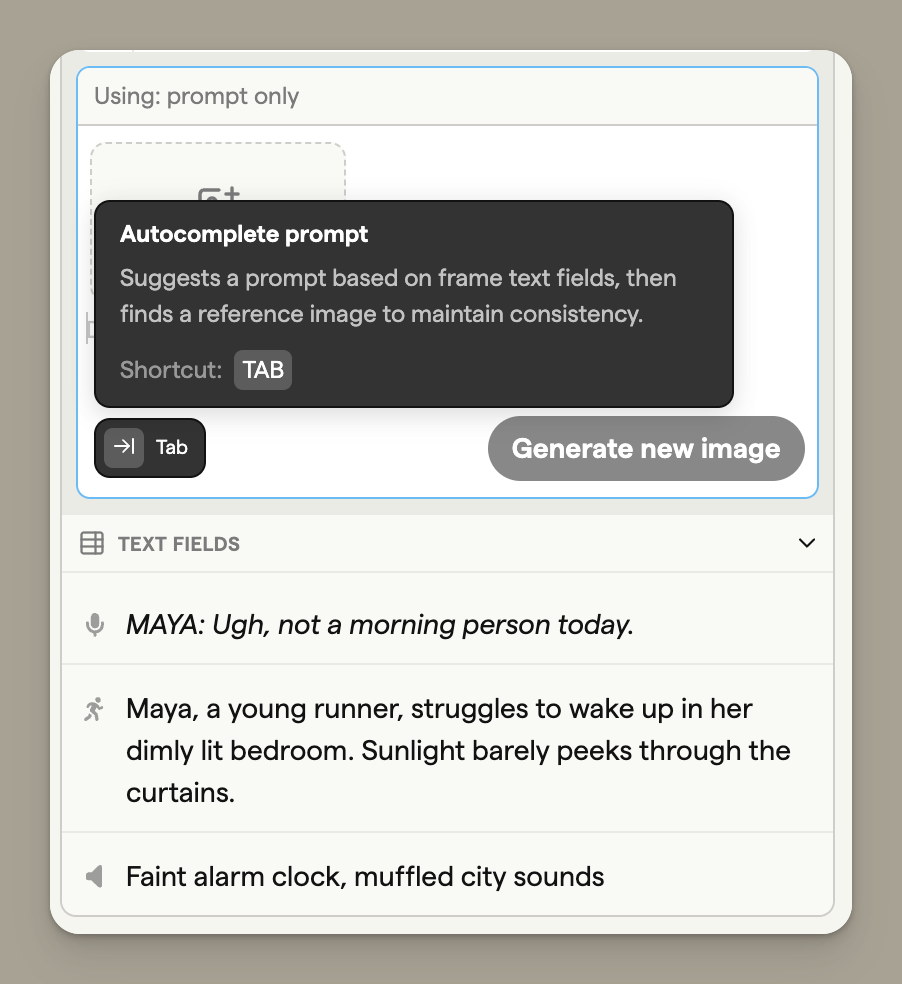Select the runner icon next to the scene description

(95, 710)
